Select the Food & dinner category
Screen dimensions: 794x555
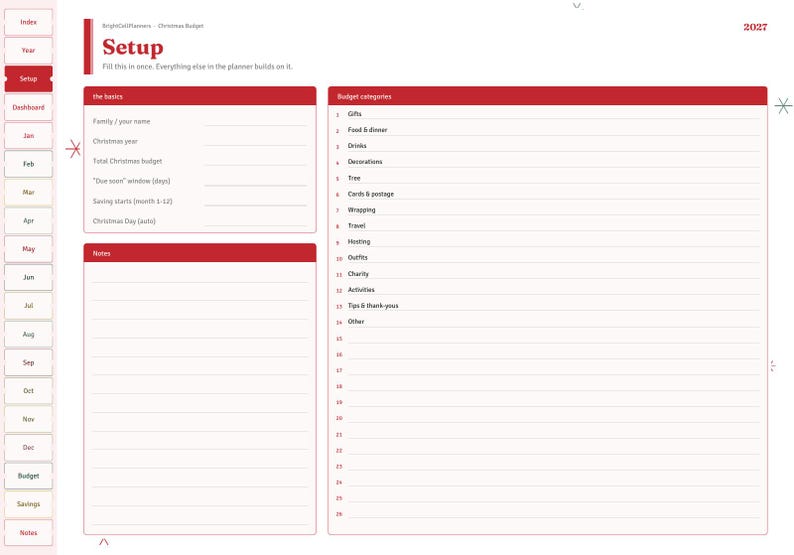point(548,130)
